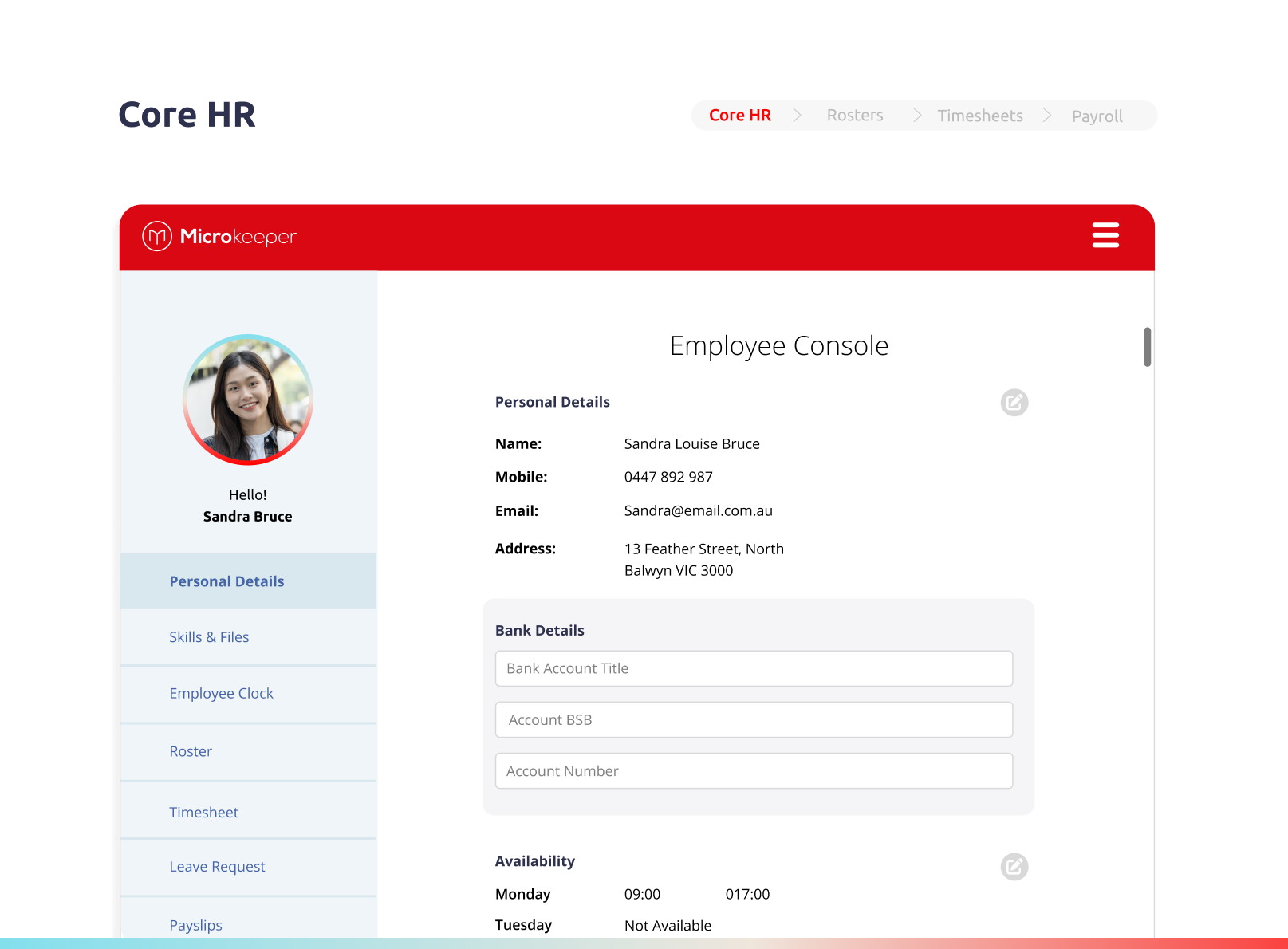The width and height of the screenshot is (1288, 949).
Task: Switch to the Payroll tab
Action: tap(1097, 116)
